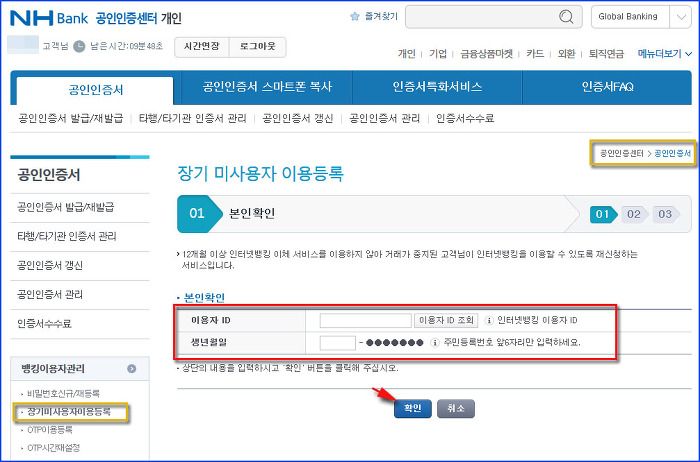Viewport: 700px width, 462px height.
Task: Click 공인인증서 in the breadcrumb
Action: point(672,154)
